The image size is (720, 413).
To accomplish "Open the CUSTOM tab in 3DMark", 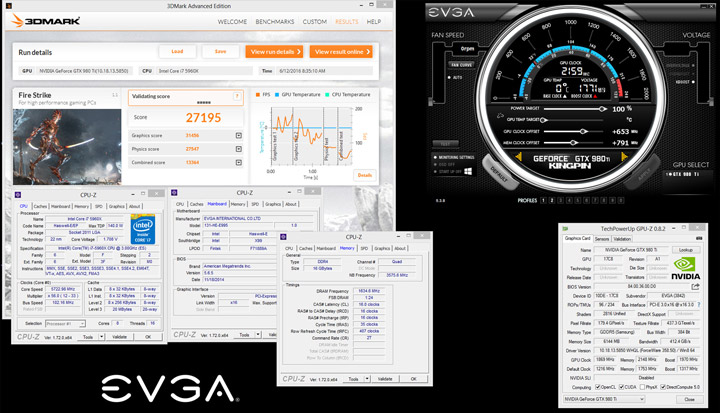I will [x=315, y=22].
